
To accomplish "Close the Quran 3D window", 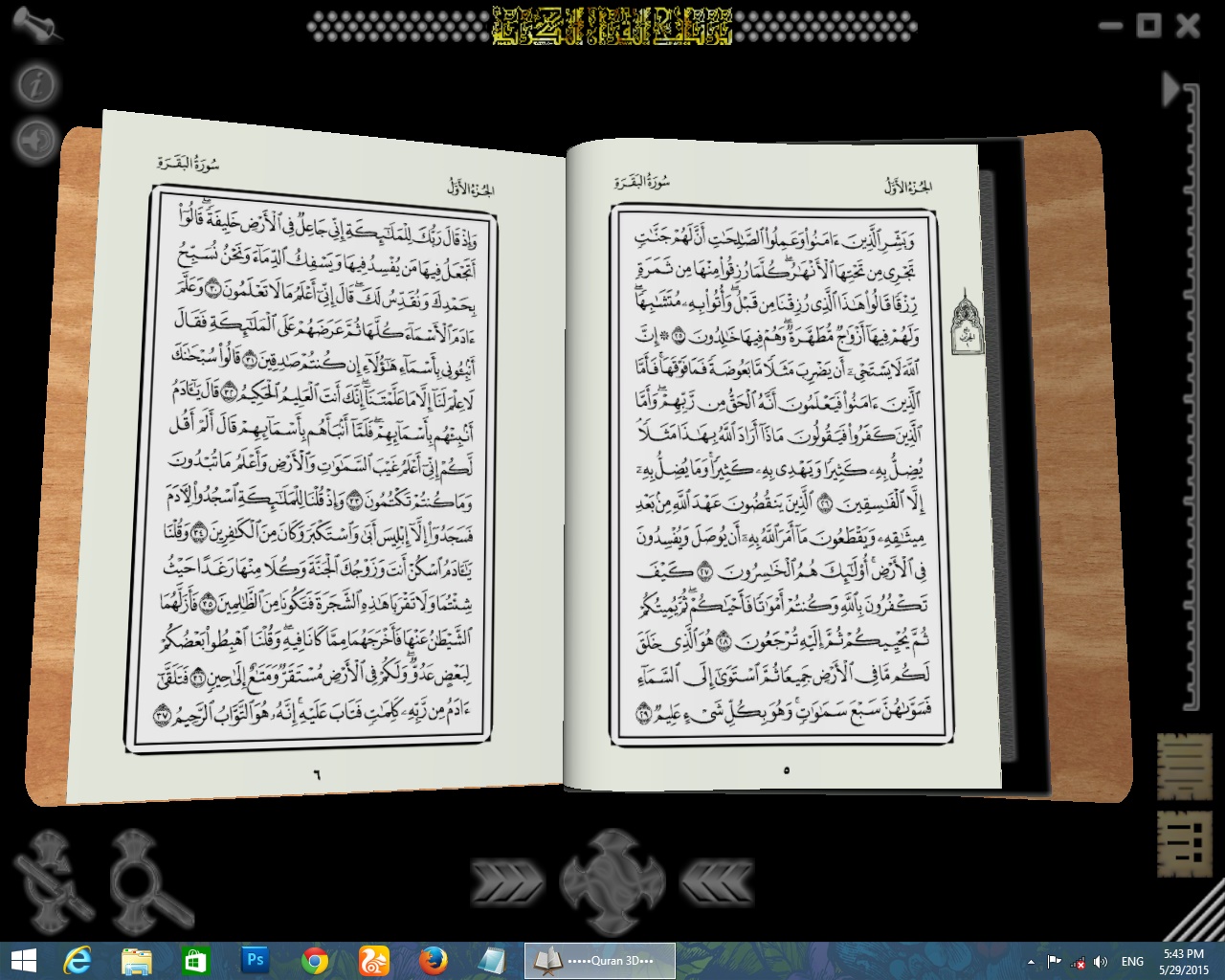I will (1188, 26).
